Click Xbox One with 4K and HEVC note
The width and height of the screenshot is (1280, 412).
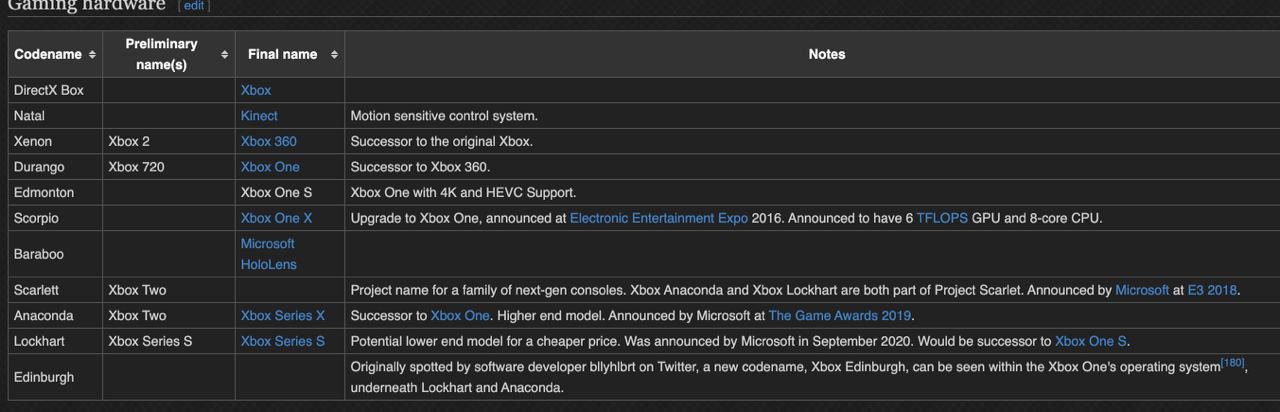click(463, 192)
